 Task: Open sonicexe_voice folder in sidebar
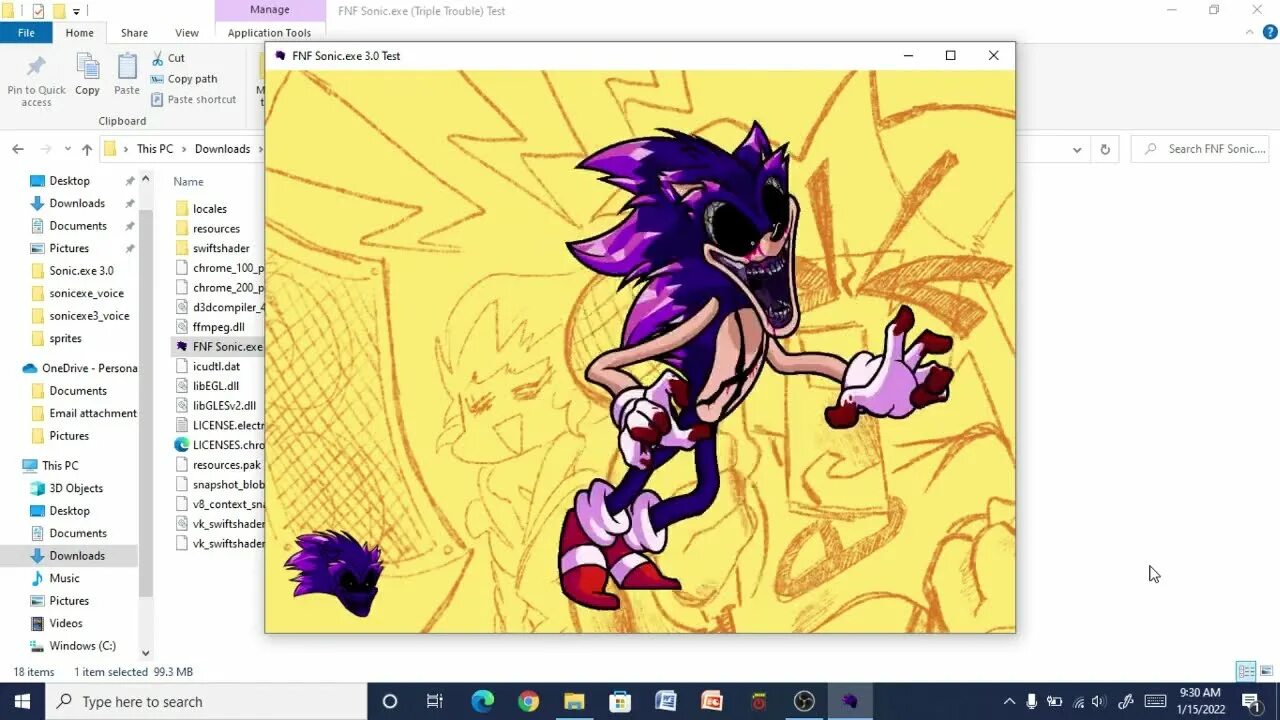coord(86,293)
